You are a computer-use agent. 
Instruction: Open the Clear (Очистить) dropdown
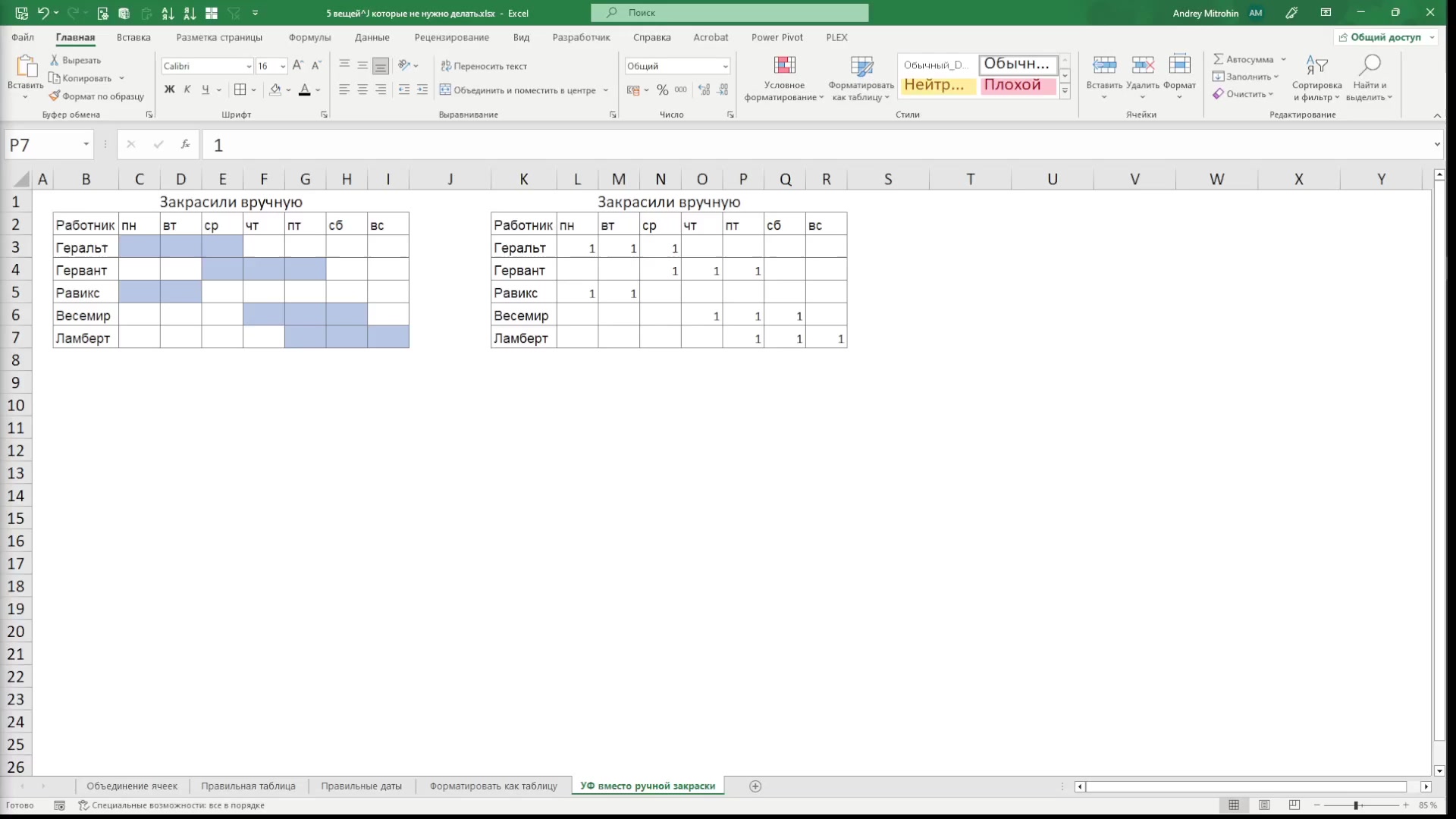click(1244, 94)
